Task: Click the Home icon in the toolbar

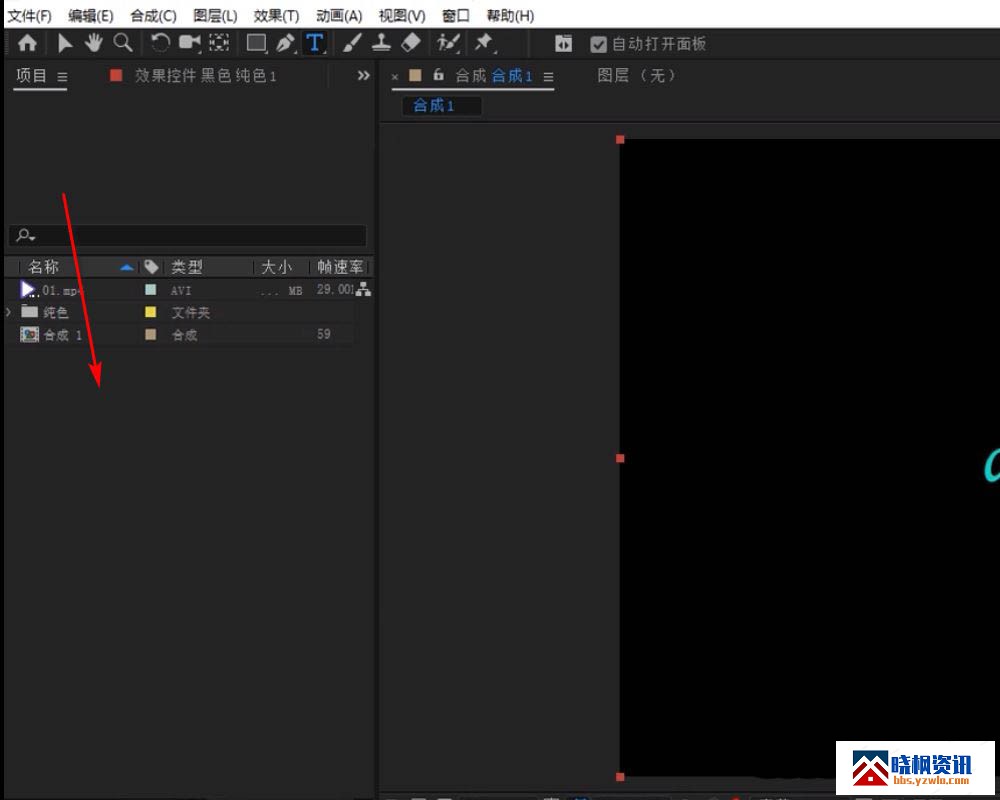Action: click(x=27, y=43)
